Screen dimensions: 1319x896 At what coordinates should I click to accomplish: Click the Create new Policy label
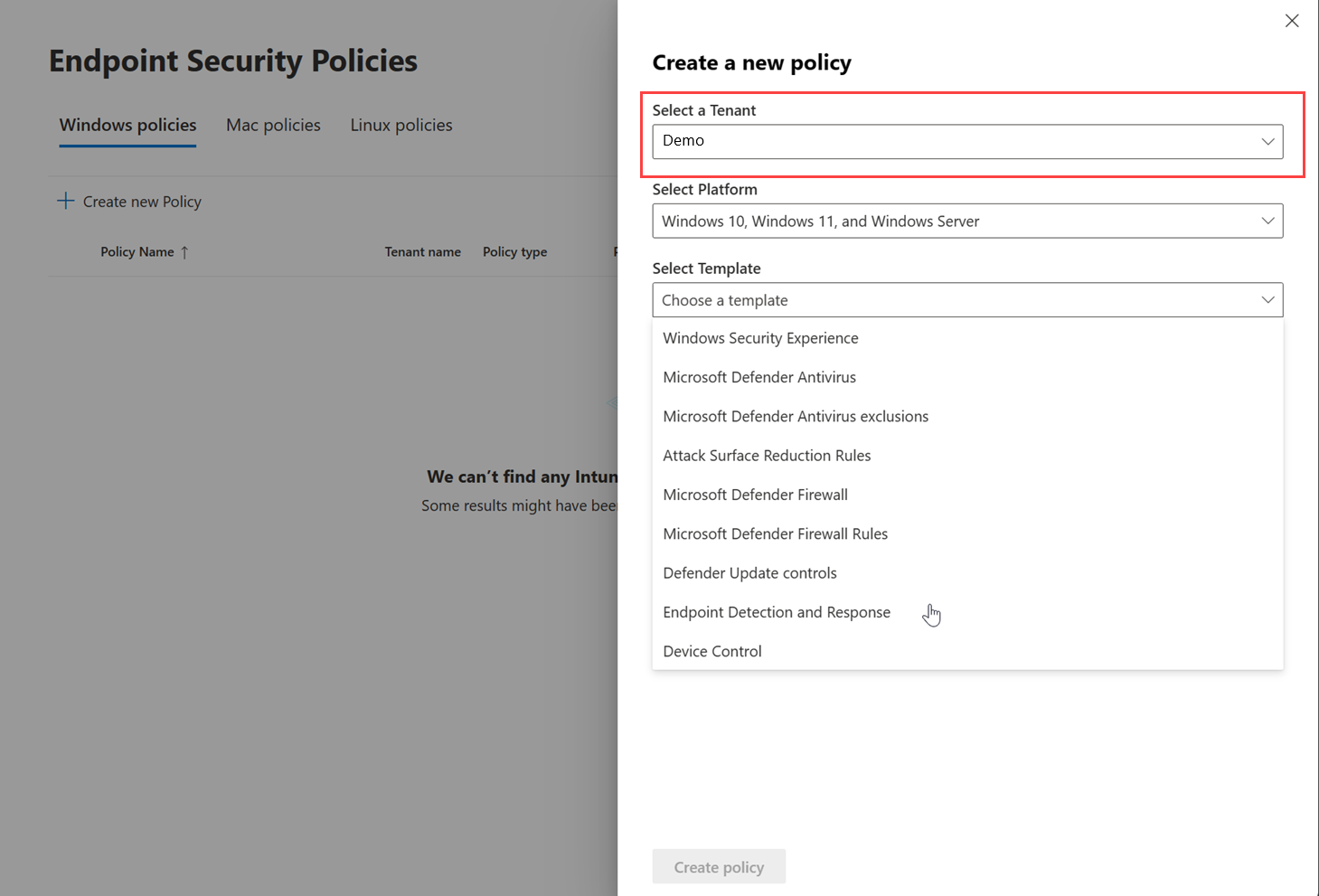[142, 202]
